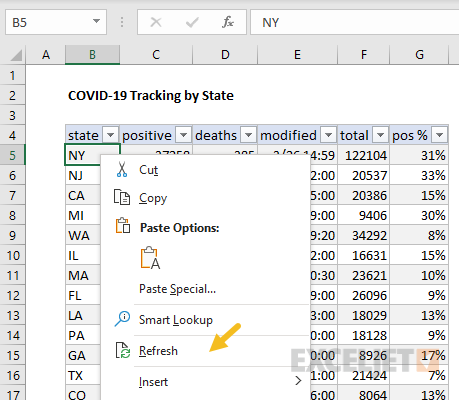
Task: Select column D header
Action: (225, 55)
